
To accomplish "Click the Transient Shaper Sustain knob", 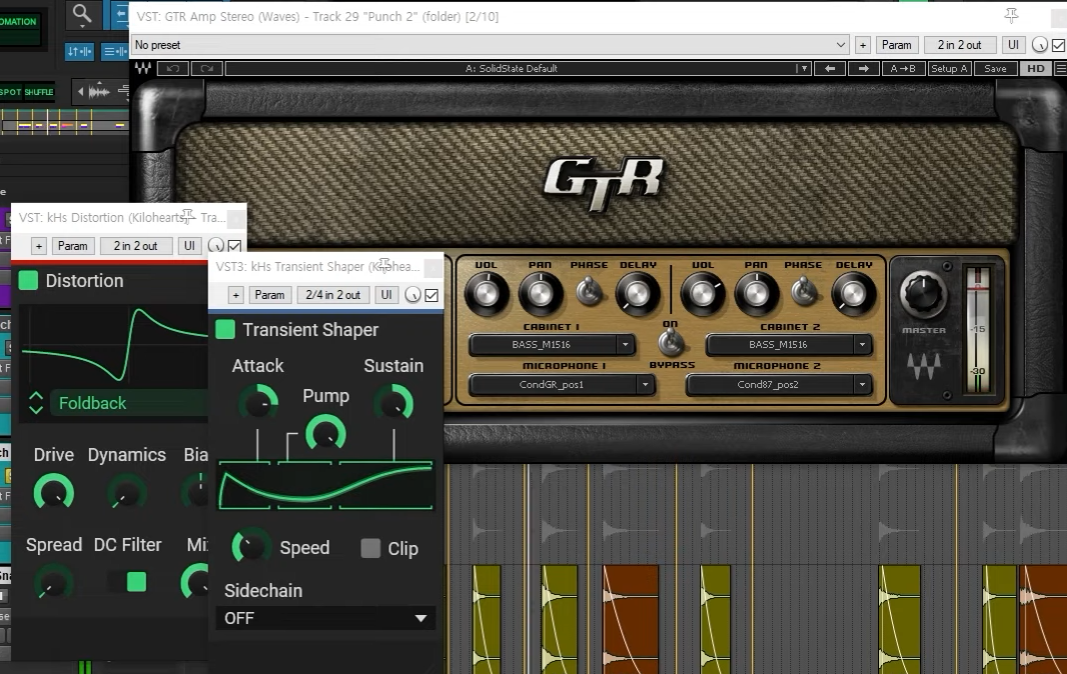I will (393, 402).
